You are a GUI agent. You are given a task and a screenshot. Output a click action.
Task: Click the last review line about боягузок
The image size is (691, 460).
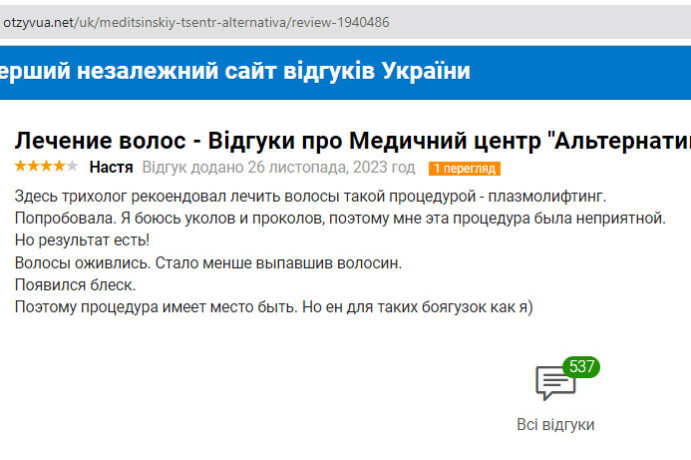tap(274, 307)
